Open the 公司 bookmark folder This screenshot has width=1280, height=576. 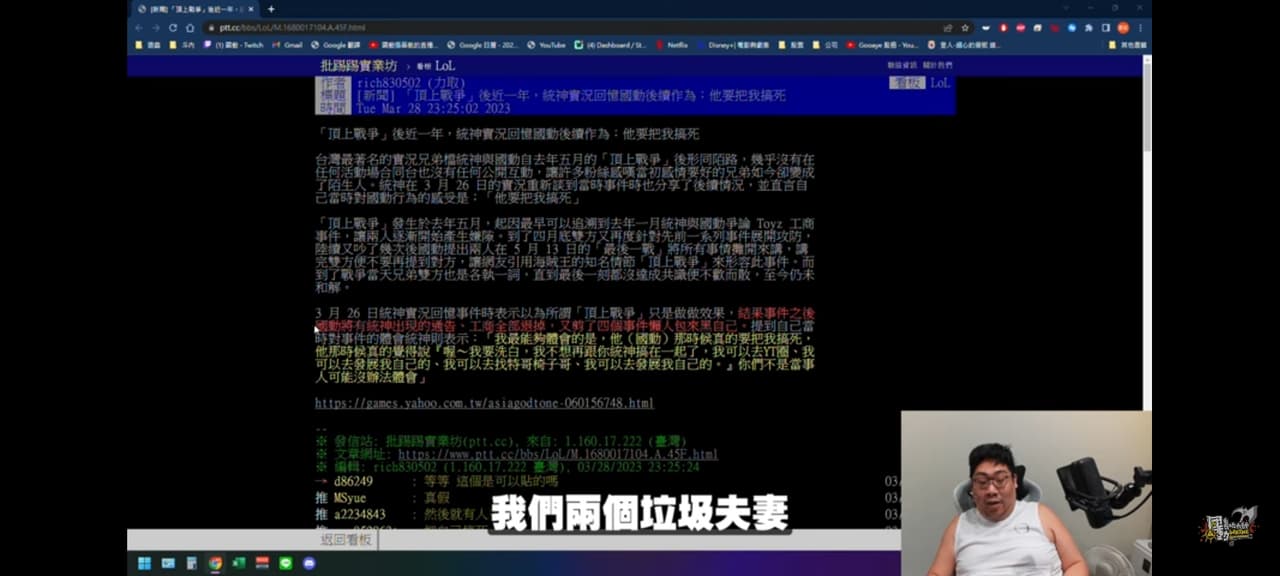pos(826,45)
